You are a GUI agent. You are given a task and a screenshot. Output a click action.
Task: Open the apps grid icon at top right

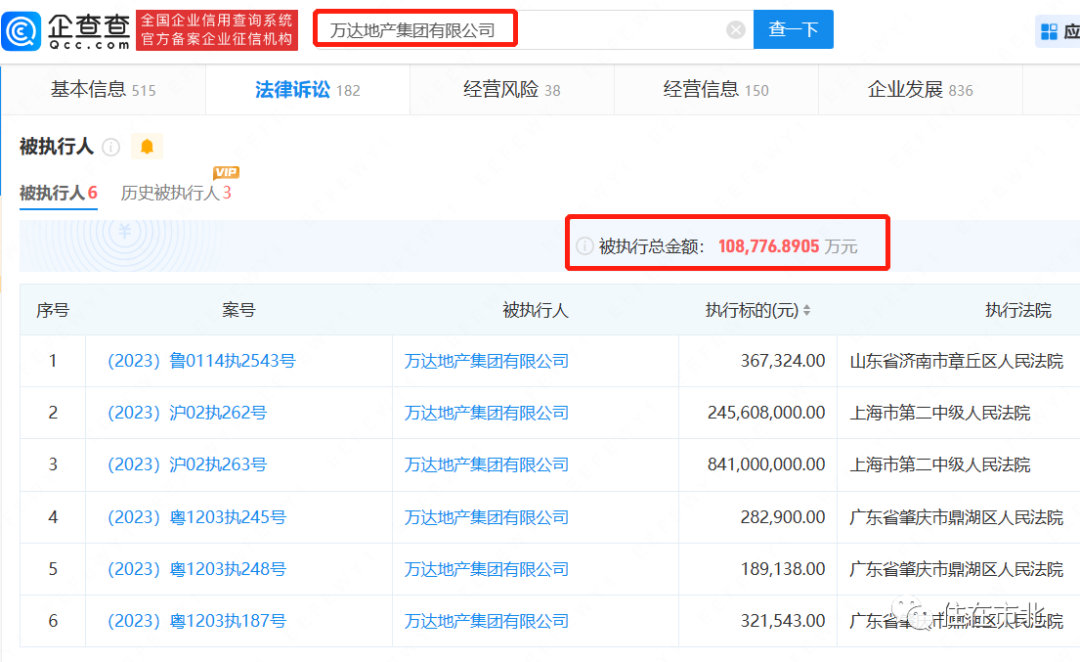[x=1049, y=31]
